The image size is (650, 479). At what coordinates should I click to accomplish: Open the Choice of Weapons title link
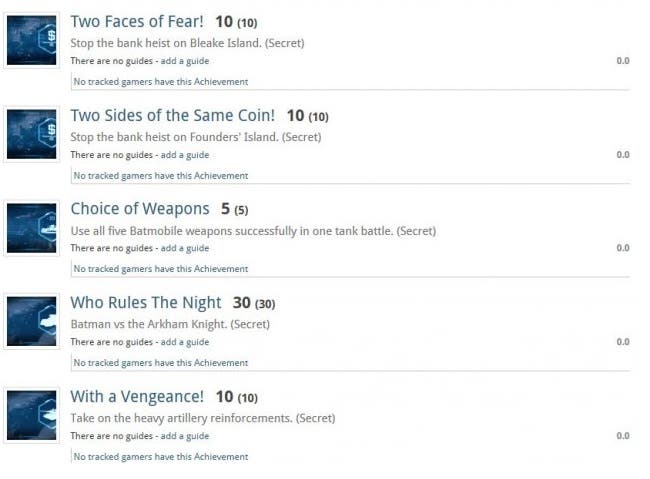tap(140, 209)
